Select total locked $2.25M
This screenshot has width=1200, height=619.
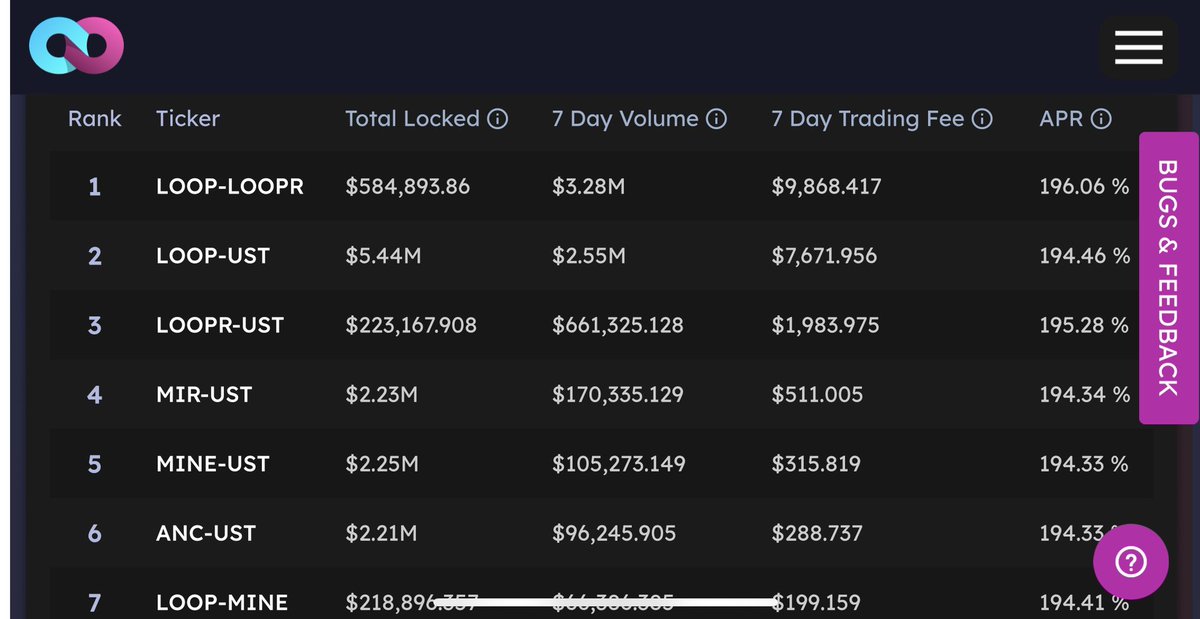tap(381, 464)
